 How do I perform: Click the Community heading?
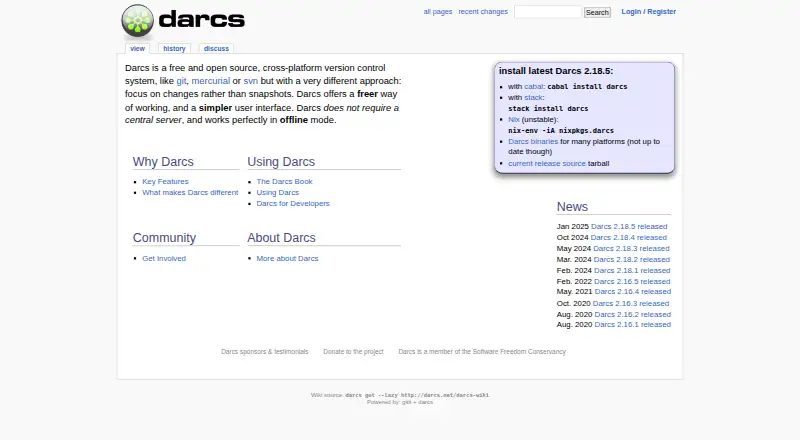point(164,238)
